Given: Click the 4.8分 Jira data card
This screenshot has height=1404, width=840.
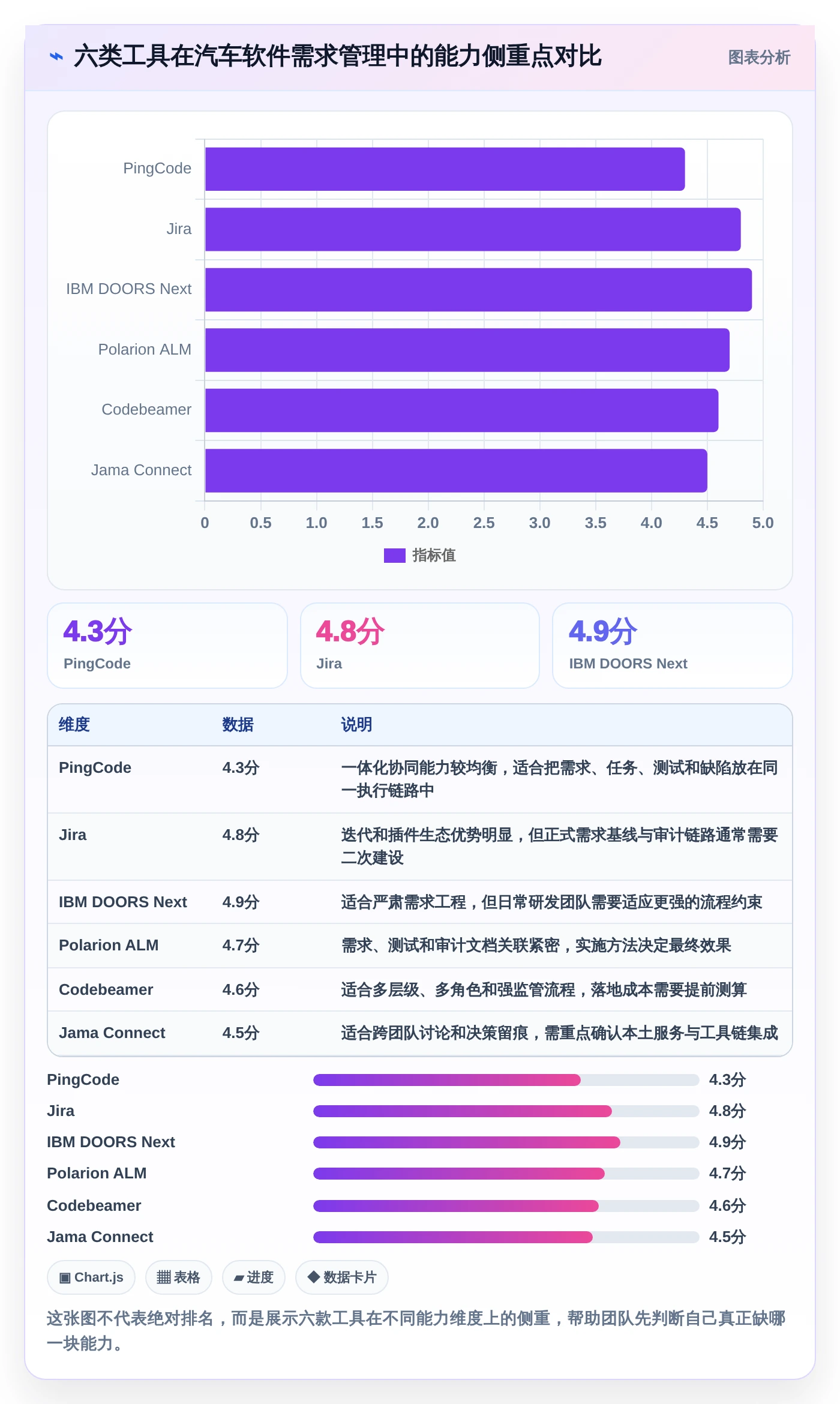Looking at the screenshot, I should pyautogui.click(x=420, y=646).
